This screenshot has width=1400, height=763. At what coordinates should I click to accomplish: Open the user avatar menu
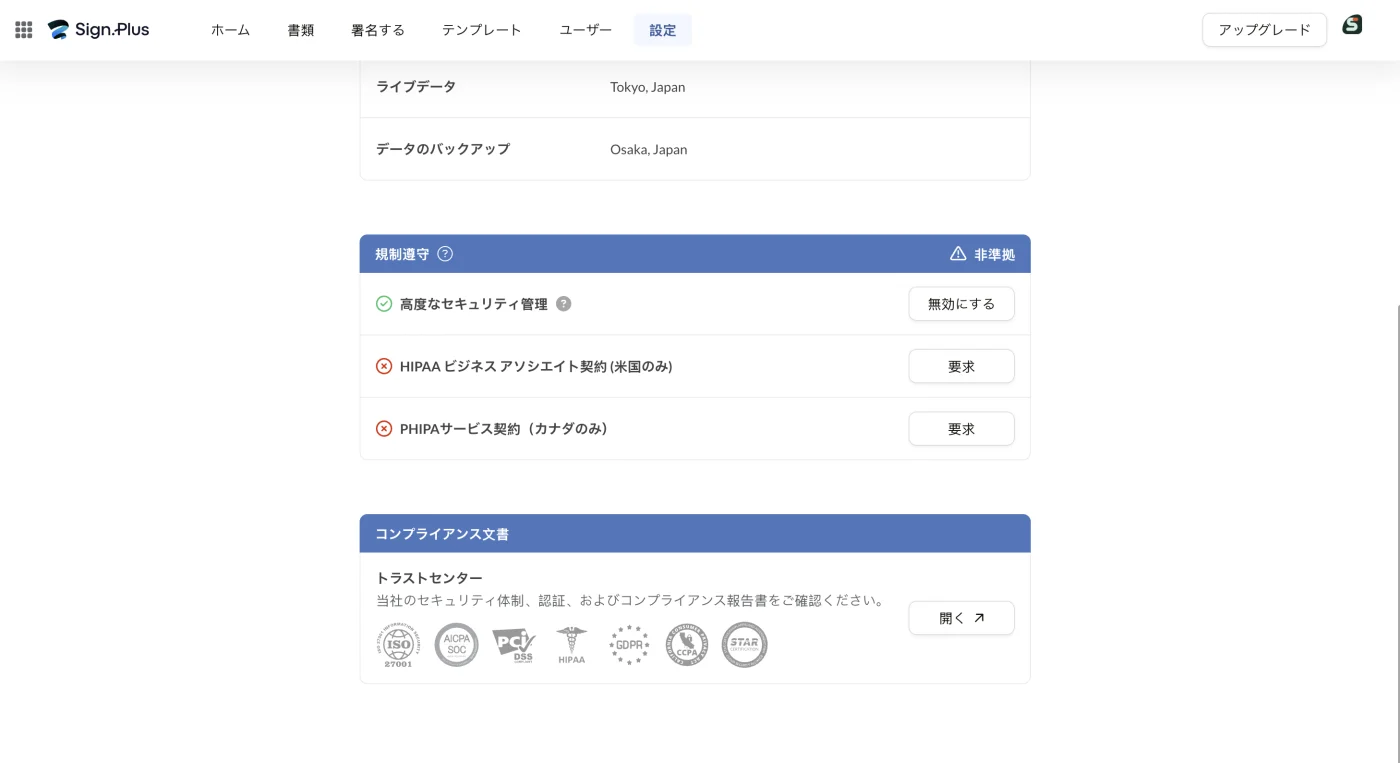[1352, 25]
